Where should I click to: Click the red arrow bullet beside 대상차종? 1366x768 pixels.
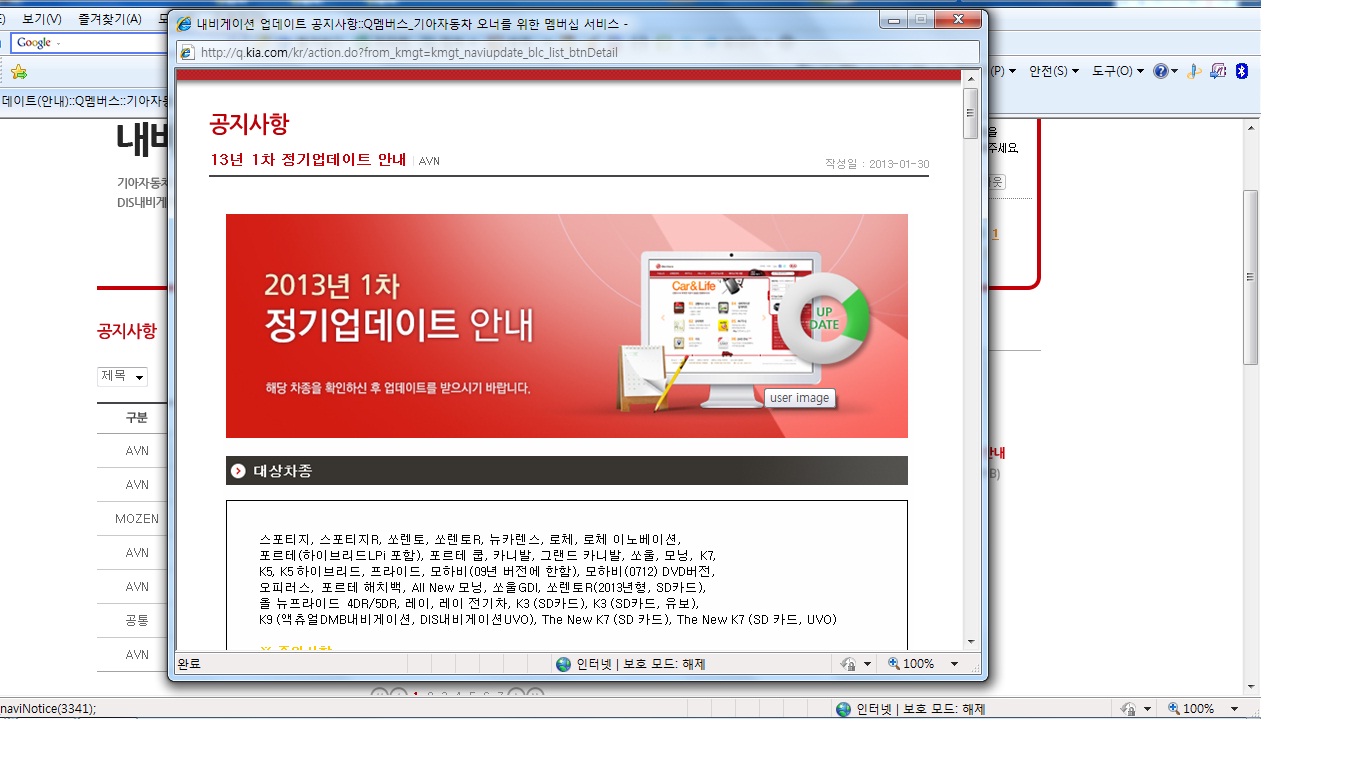click(238, 471)
